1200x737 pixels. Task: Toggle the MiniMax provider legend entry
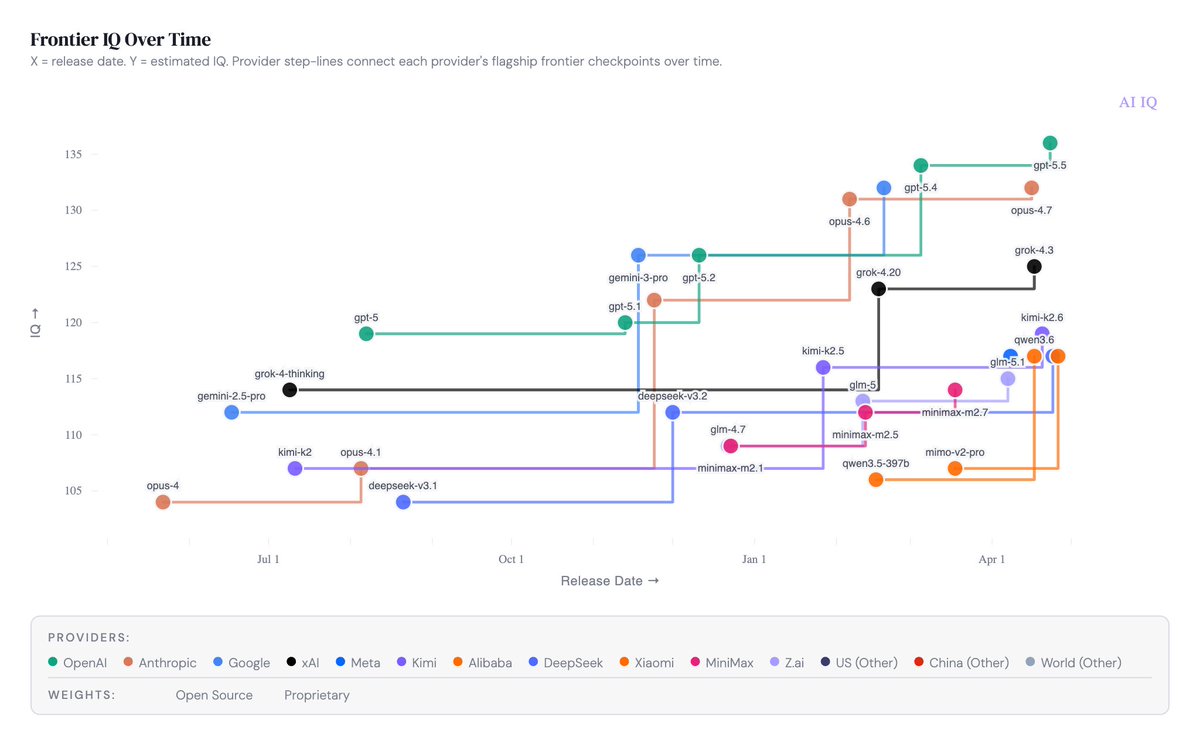click(x=727, y=663)
